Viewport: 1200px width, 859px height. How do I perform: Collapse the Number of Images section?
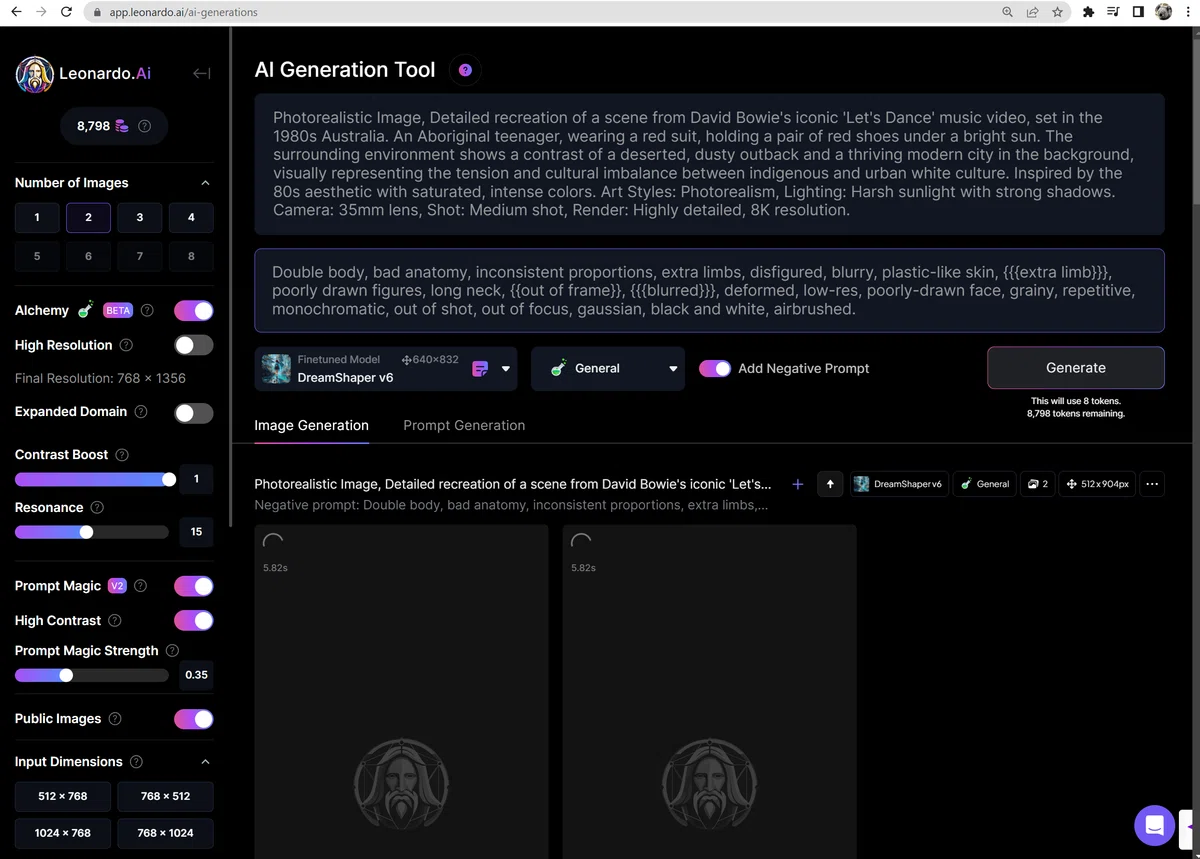pyautogui.click(x=205, y=183)
